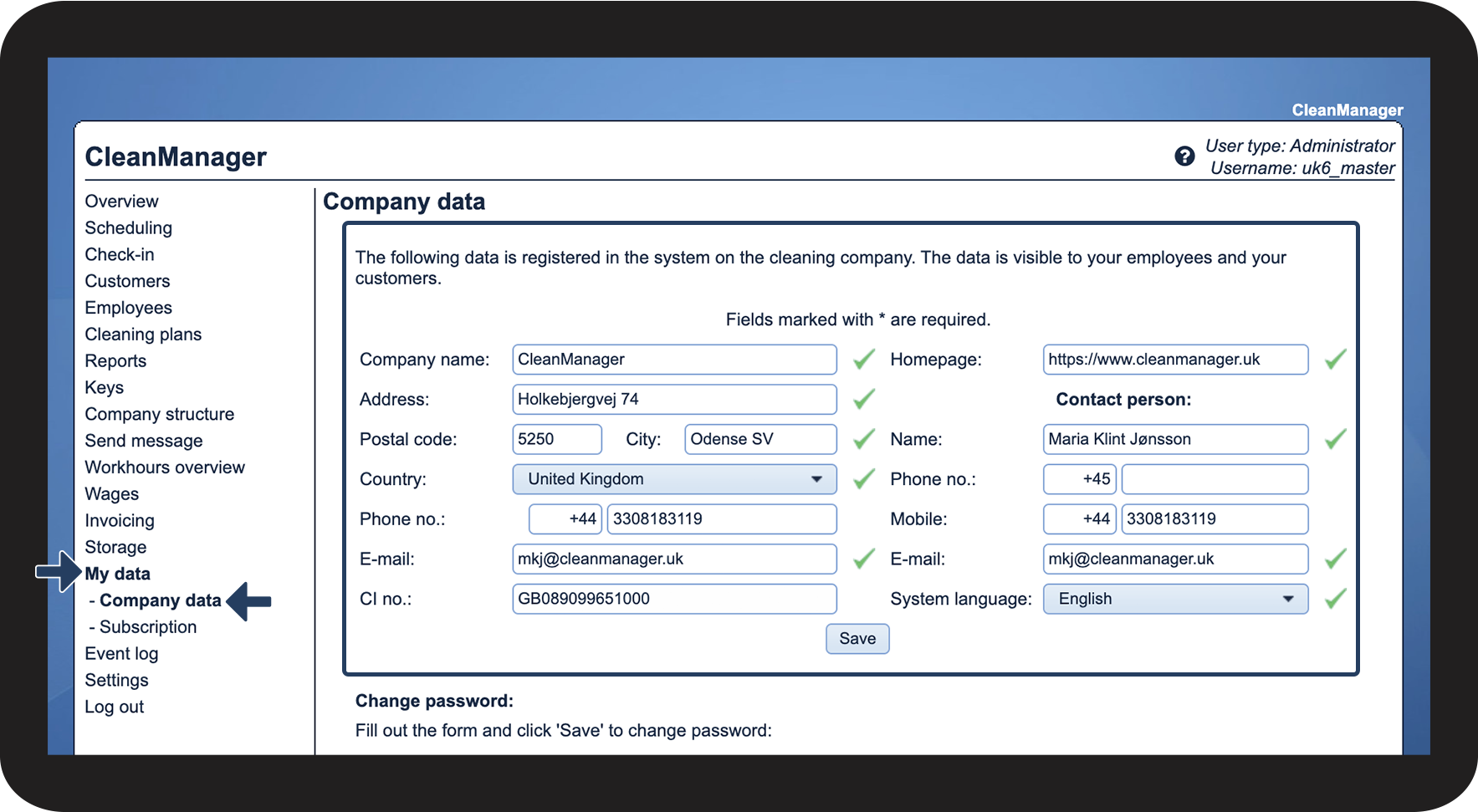Click the Company name input field

pos(673,360)
